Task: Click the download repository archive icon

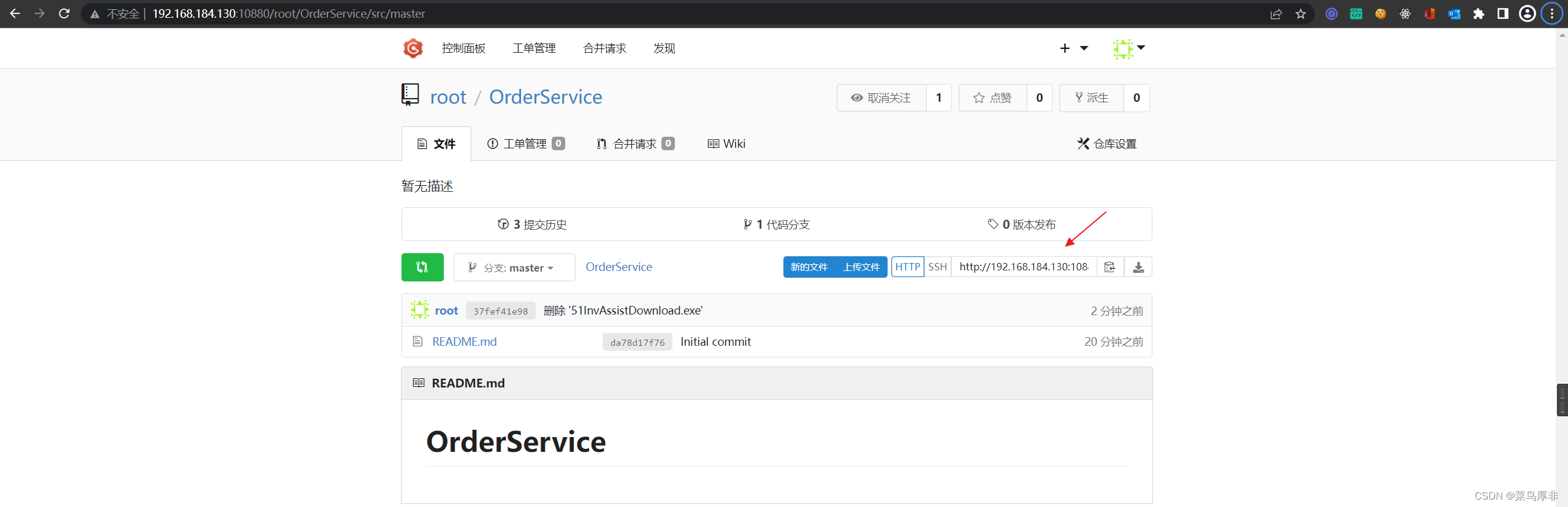Action: (1138, 267)
